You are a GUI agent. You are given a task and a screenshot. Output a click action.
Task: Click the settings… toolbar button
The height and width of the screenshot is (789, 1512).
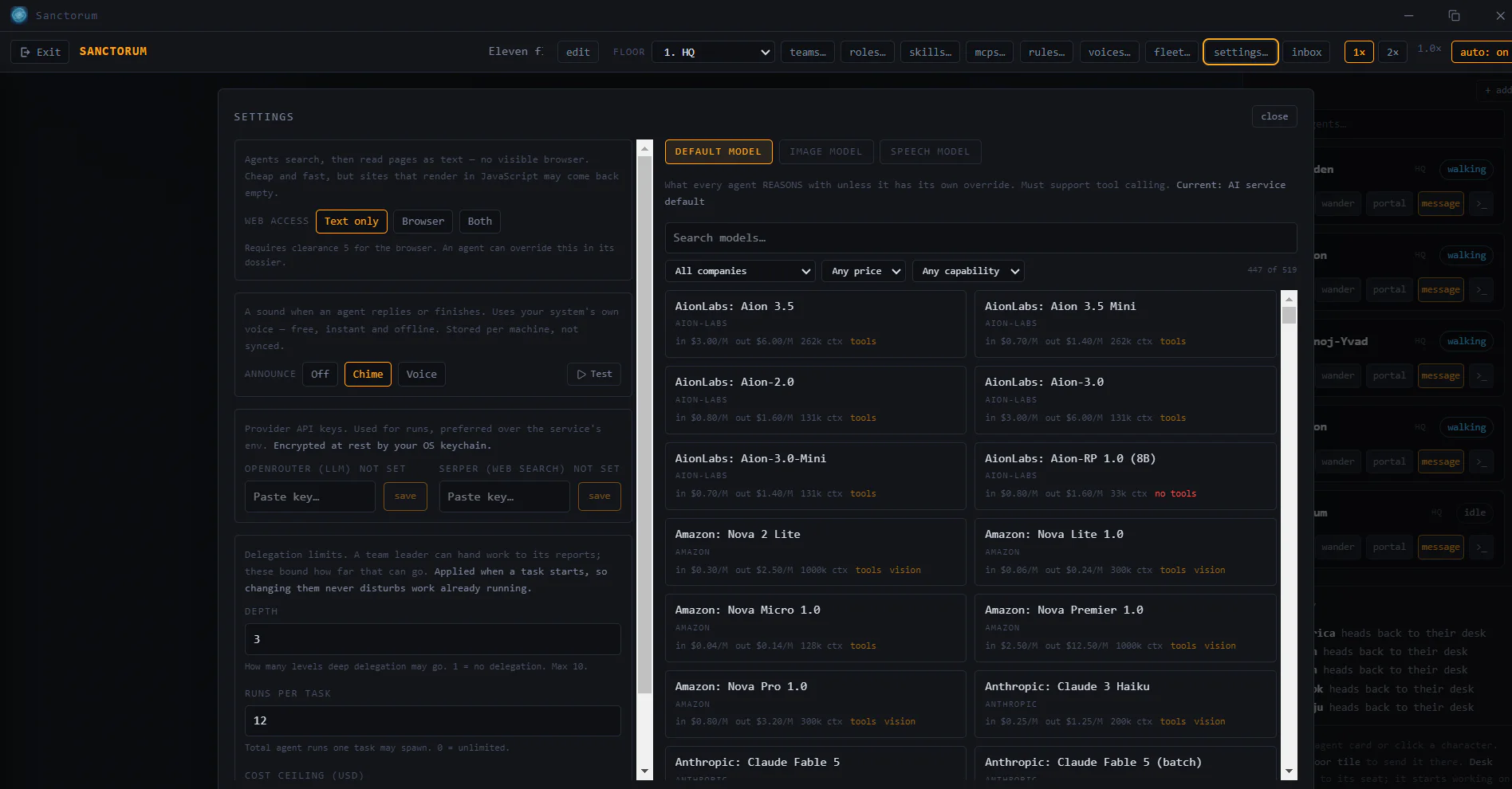point(1241,52)
